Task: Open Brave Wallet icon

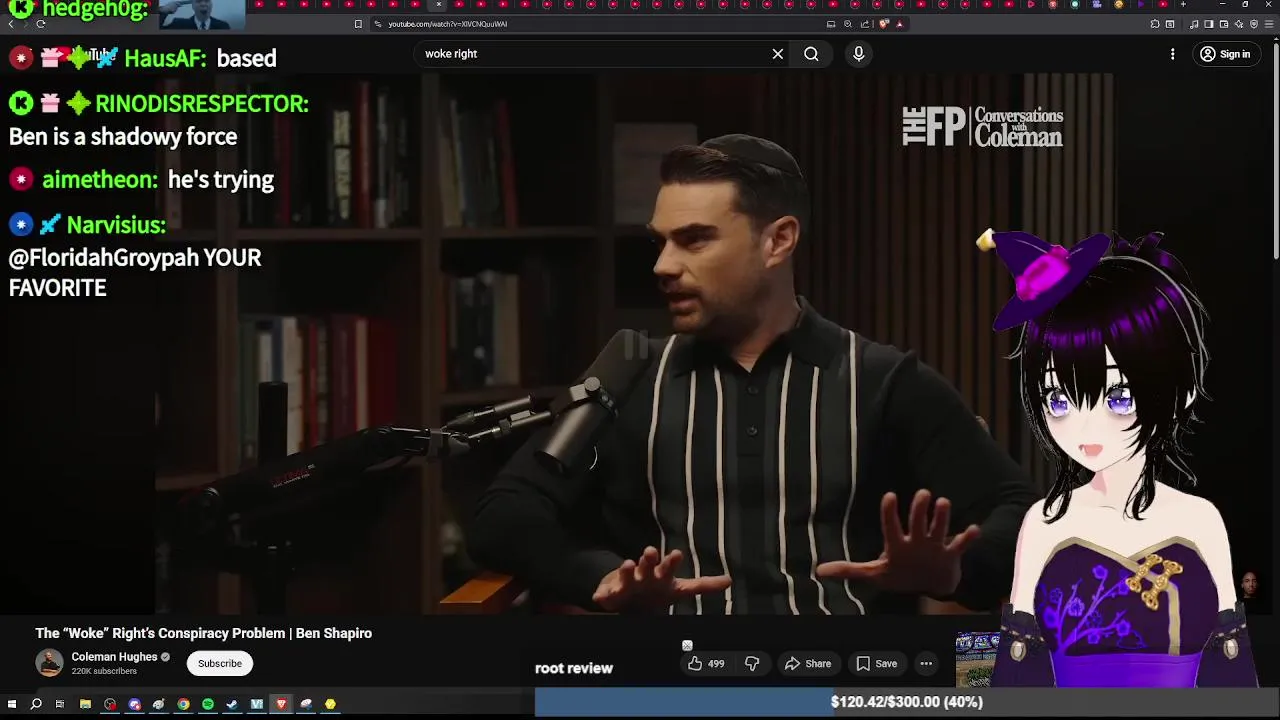Action: [1224, 24]
